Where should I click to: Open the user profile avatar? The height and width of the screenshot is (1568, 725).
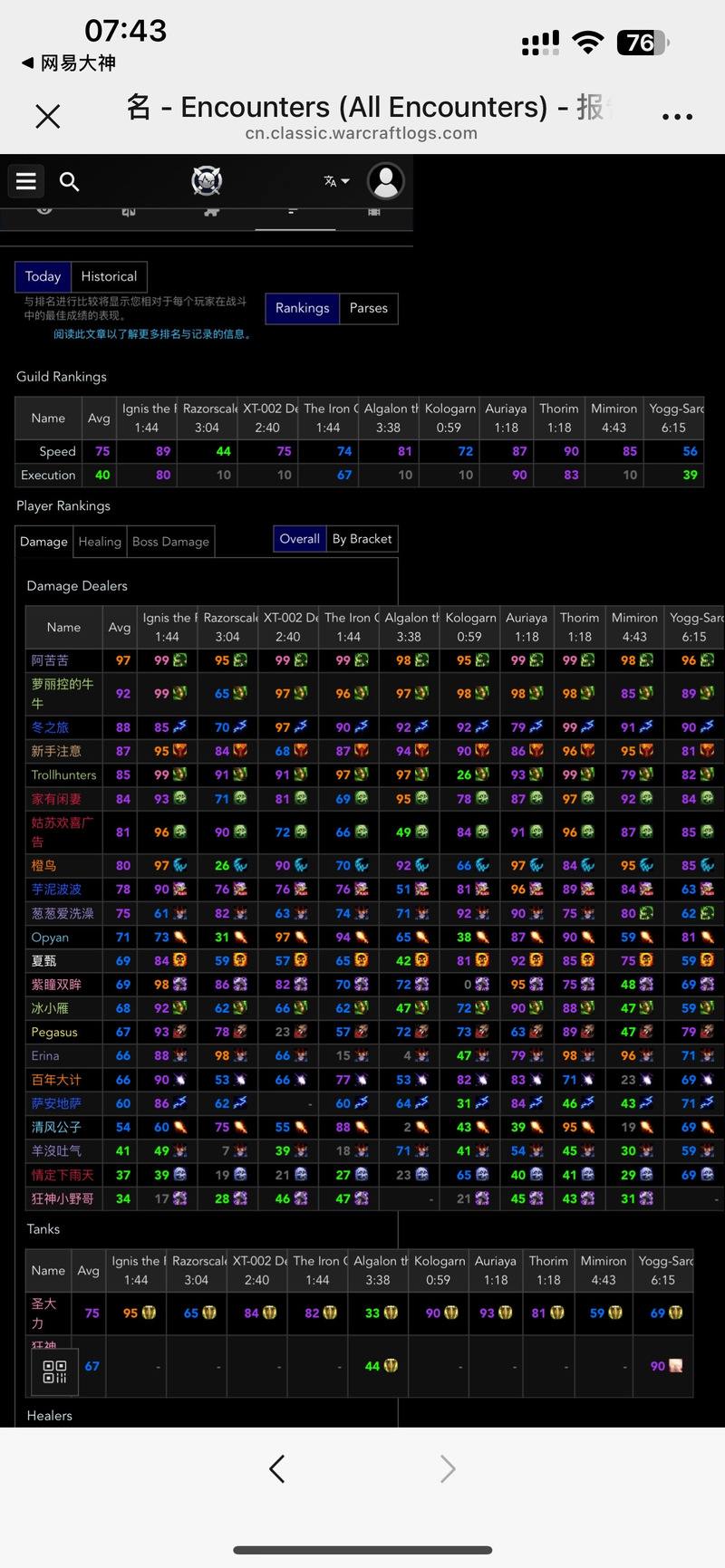[x=385, y=181]
